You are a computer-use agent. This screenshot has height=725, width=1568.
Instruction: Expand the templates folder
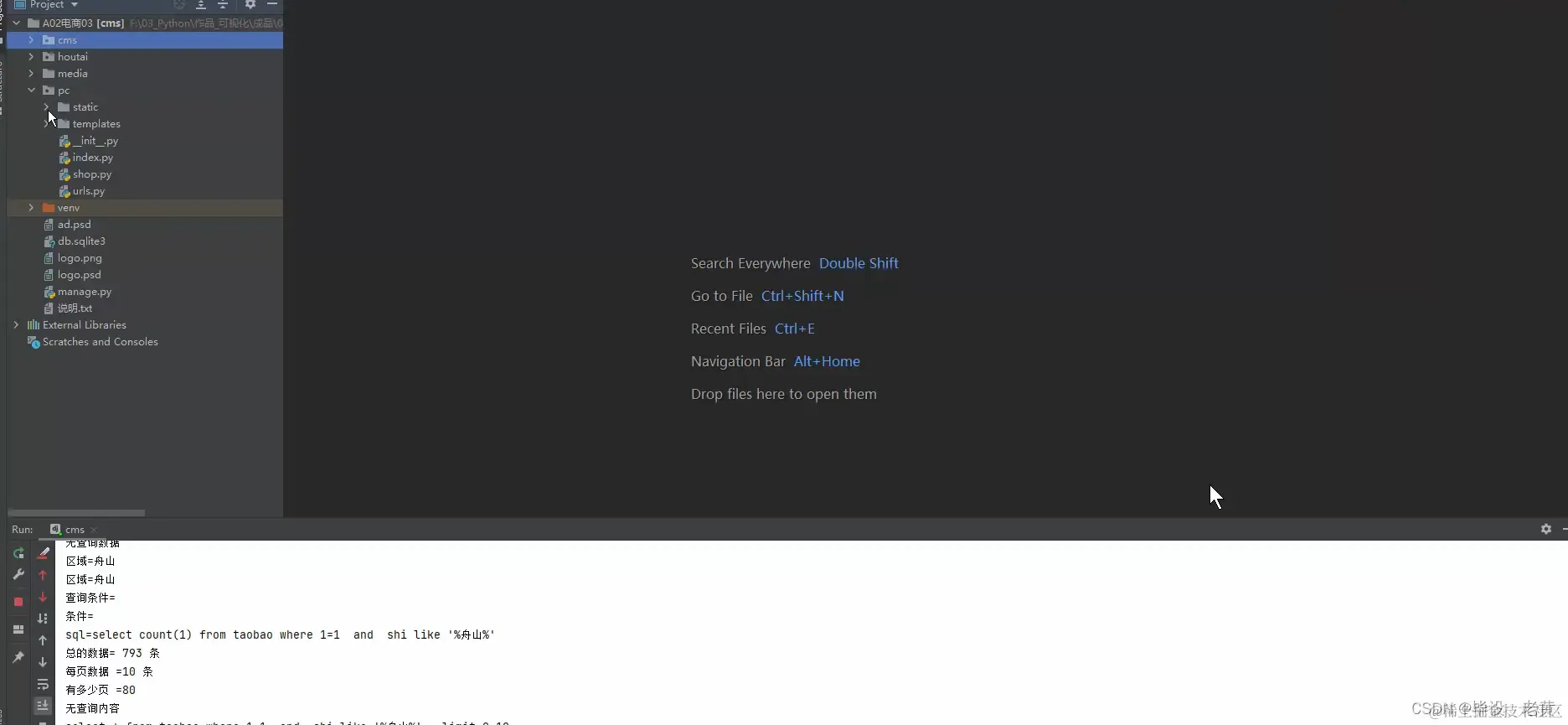coord(47,124)
